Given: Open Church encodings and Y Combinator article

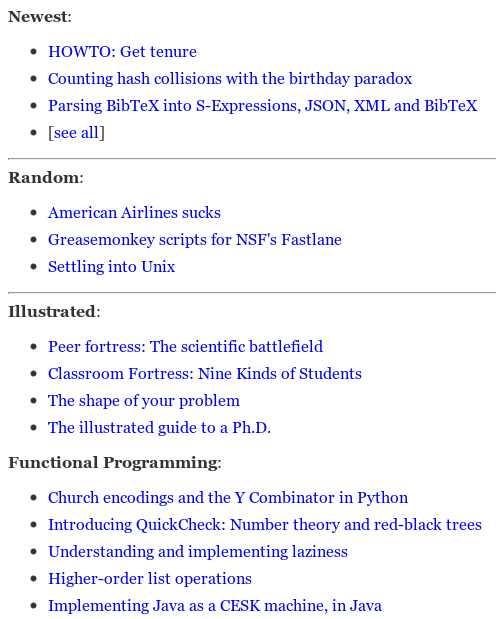Looking at the screenshot, I should pyautogui.click(x=228, y=498).
